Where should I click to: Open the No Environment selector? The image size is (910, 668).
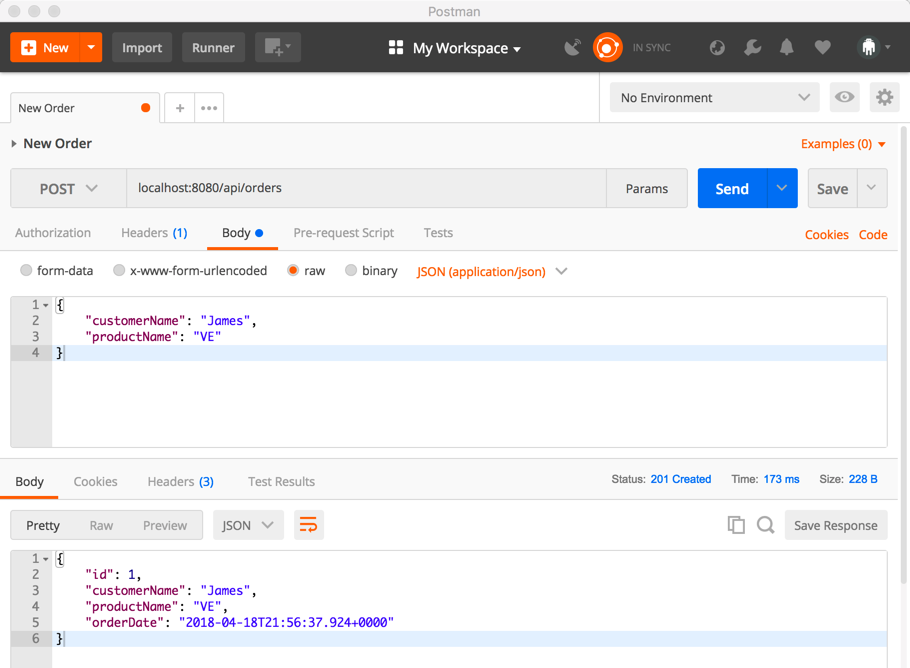tap(714, 97)
